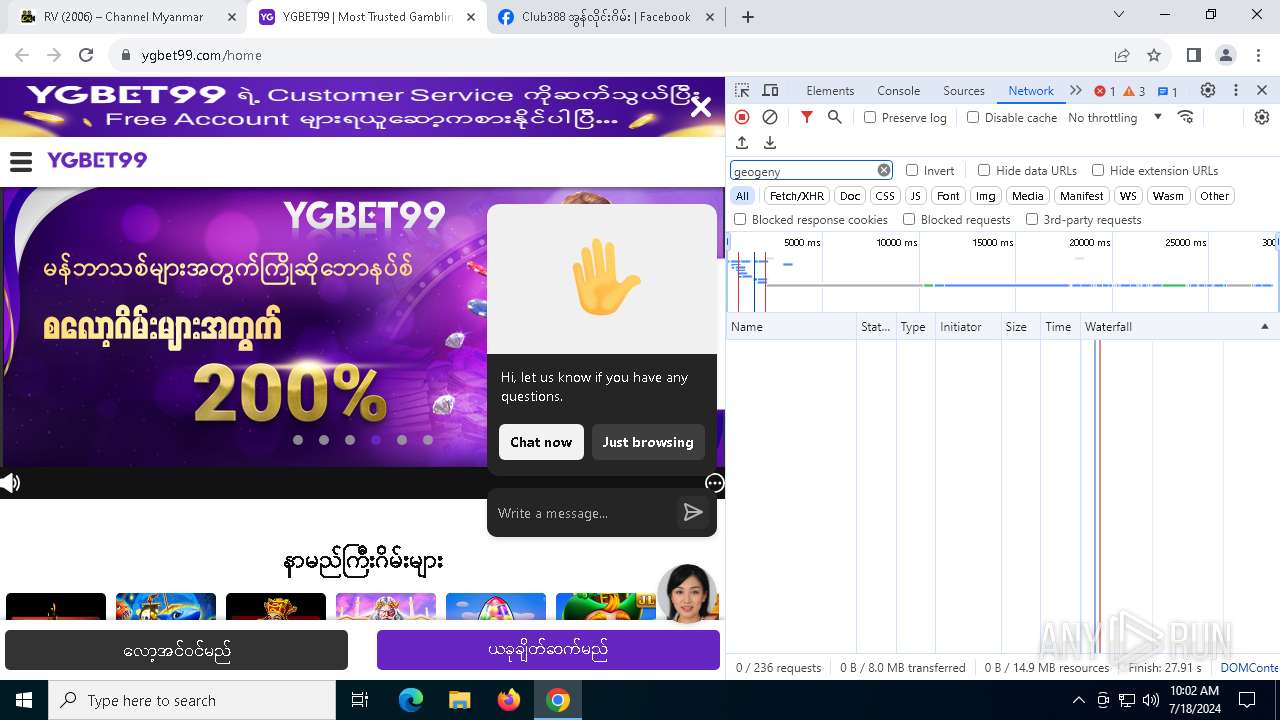The height and width of the screenshot is (720, 1280).
Task: Open Chrome profile avatar
Action: pos(1226,55)
